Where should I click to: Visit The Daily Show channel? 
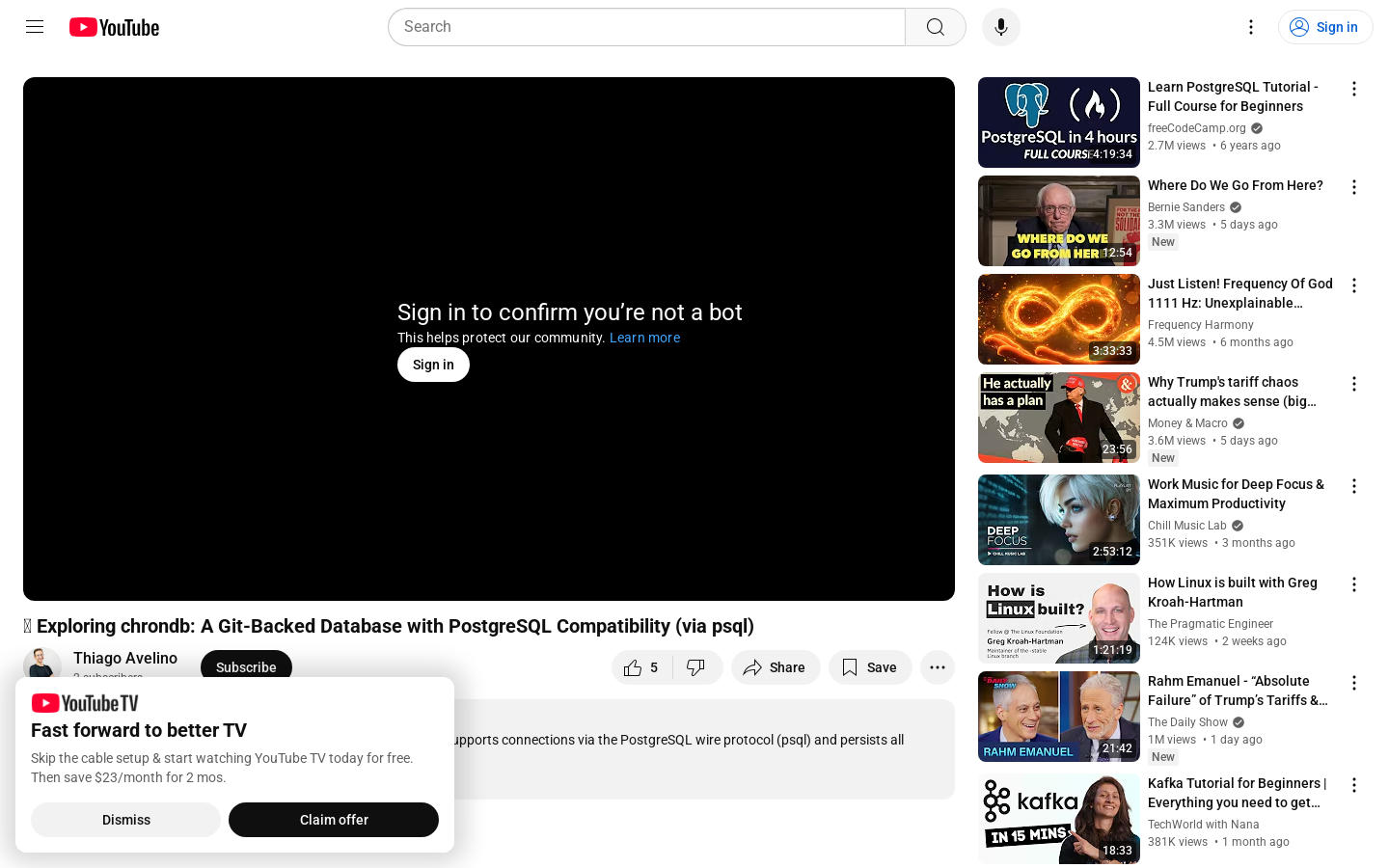(1187, 722)
